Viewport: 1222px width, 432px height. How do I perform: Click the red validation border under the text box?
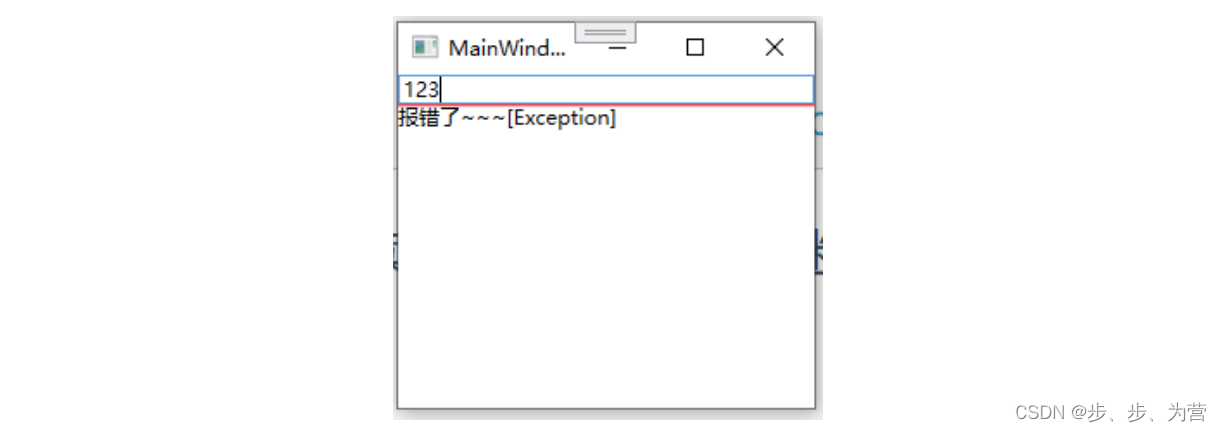point(606,104)
